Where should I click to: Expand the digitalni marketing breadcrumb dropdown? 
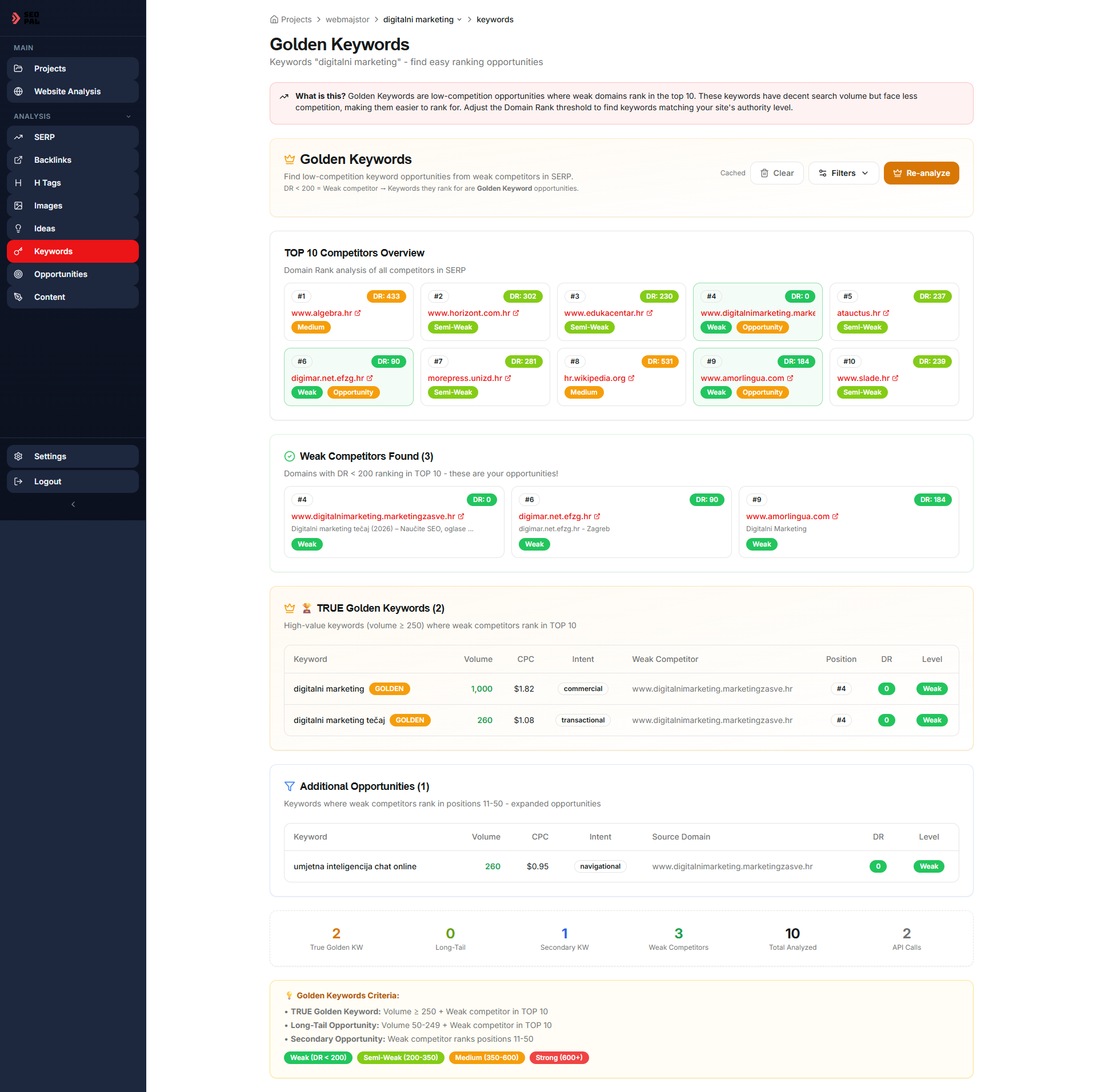(x=459, y=19)
